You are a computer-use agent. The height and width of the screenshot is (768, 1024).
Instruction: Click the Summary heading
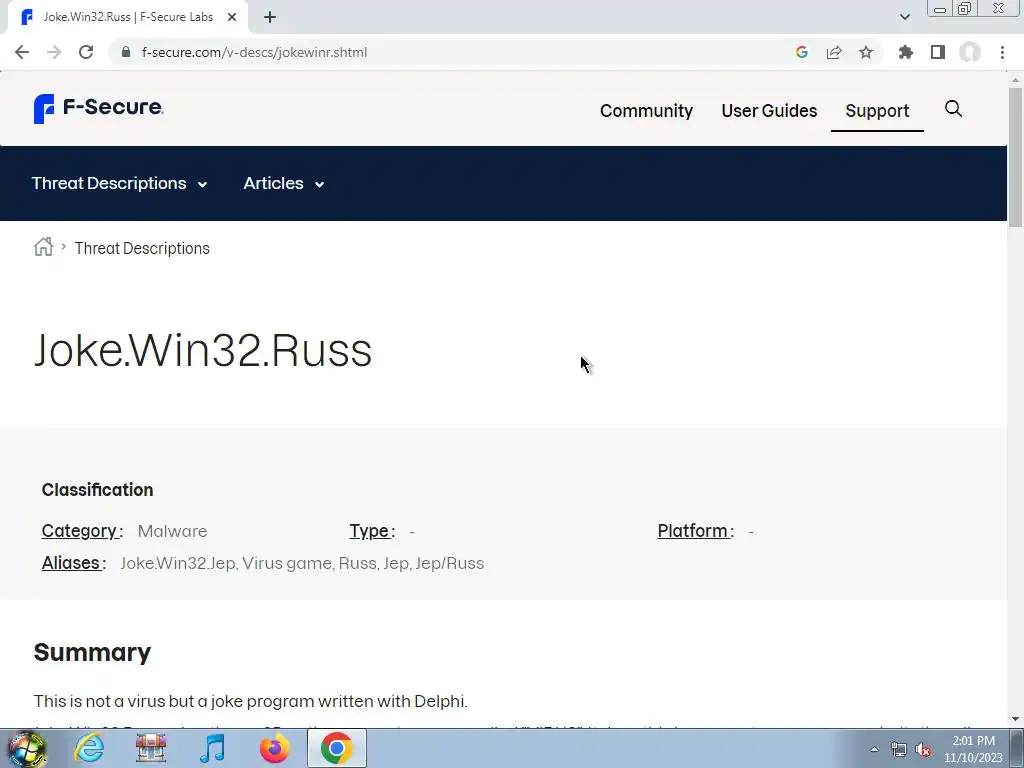point(92,652)
